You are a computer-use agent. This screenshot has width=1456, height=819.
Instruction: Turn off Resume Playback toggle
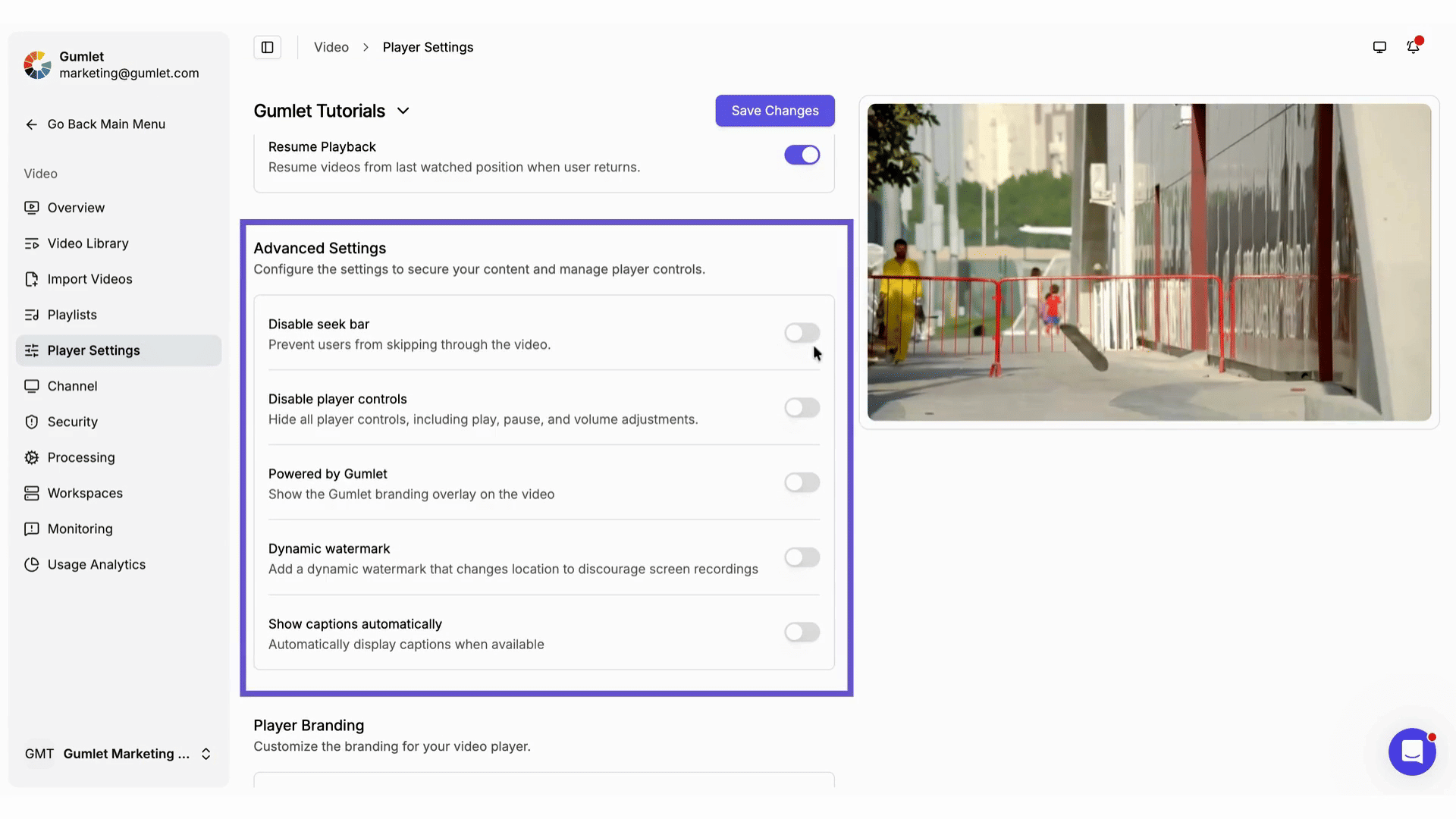coord(802,155)
